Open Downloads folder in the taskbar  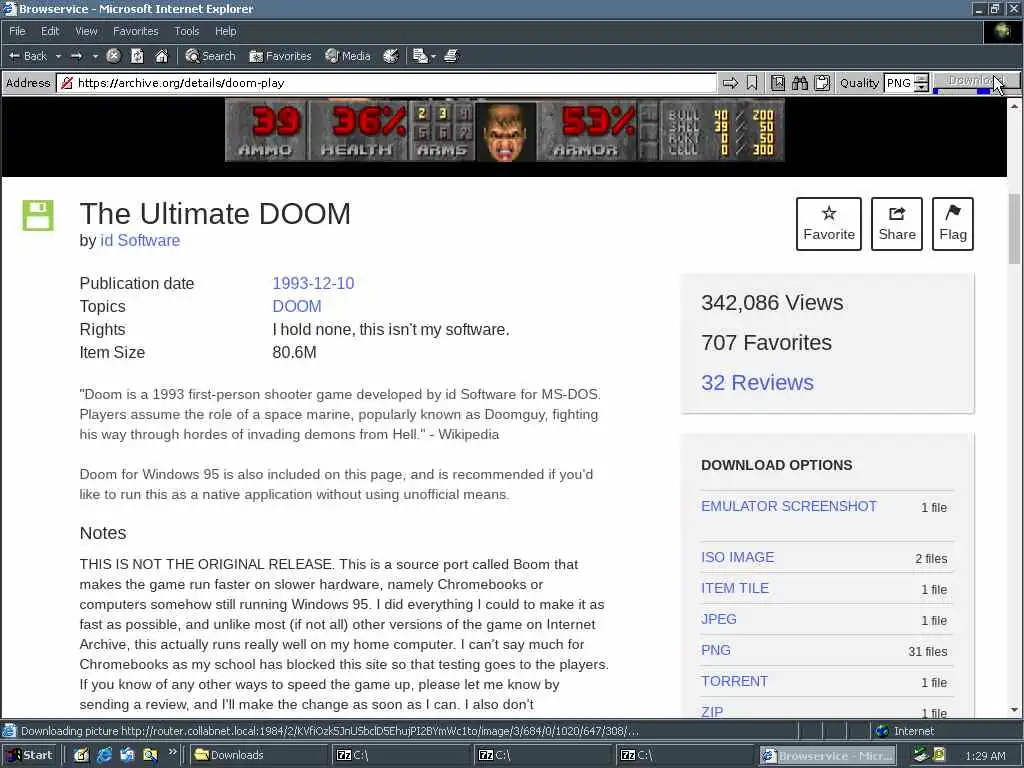pyautogui.click(x=258, y=755)
